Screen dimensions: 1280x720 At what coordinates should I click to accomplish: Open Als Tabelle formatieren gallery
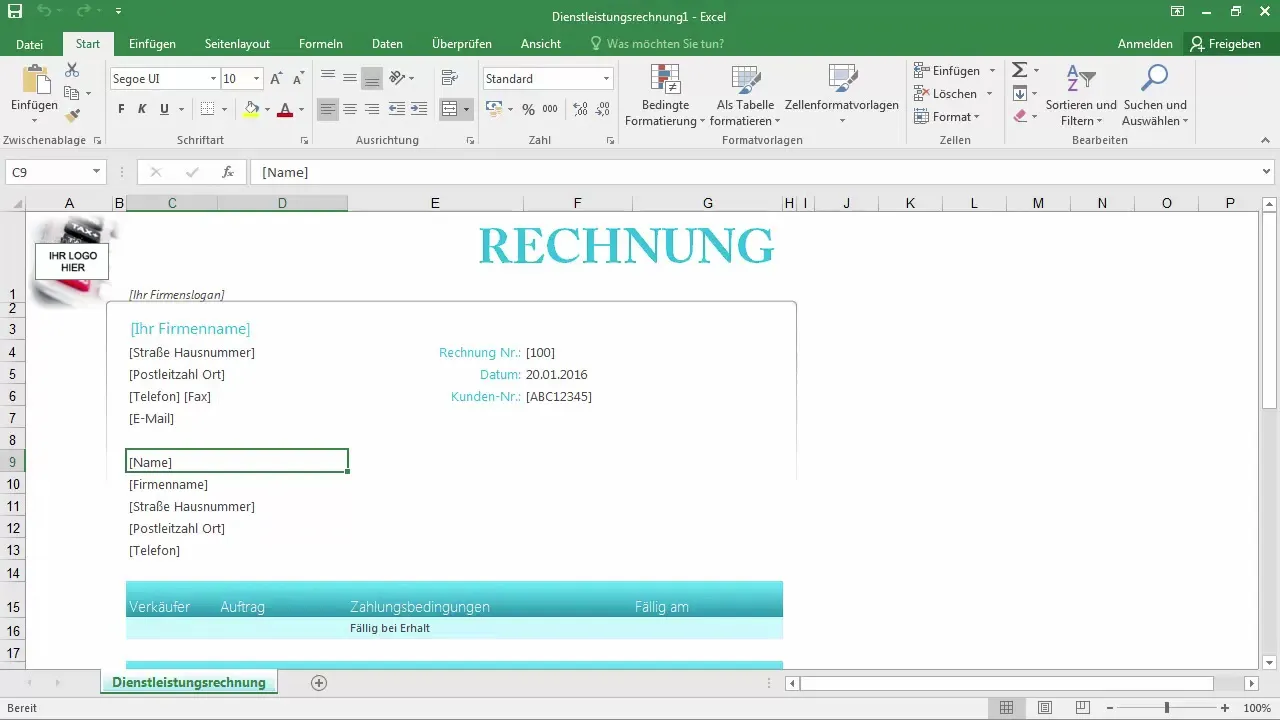tap(745, 95)
